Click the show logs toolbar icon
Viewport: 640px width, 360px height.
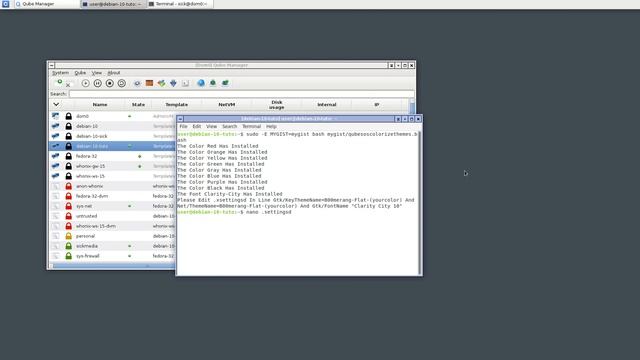point(185,83)
